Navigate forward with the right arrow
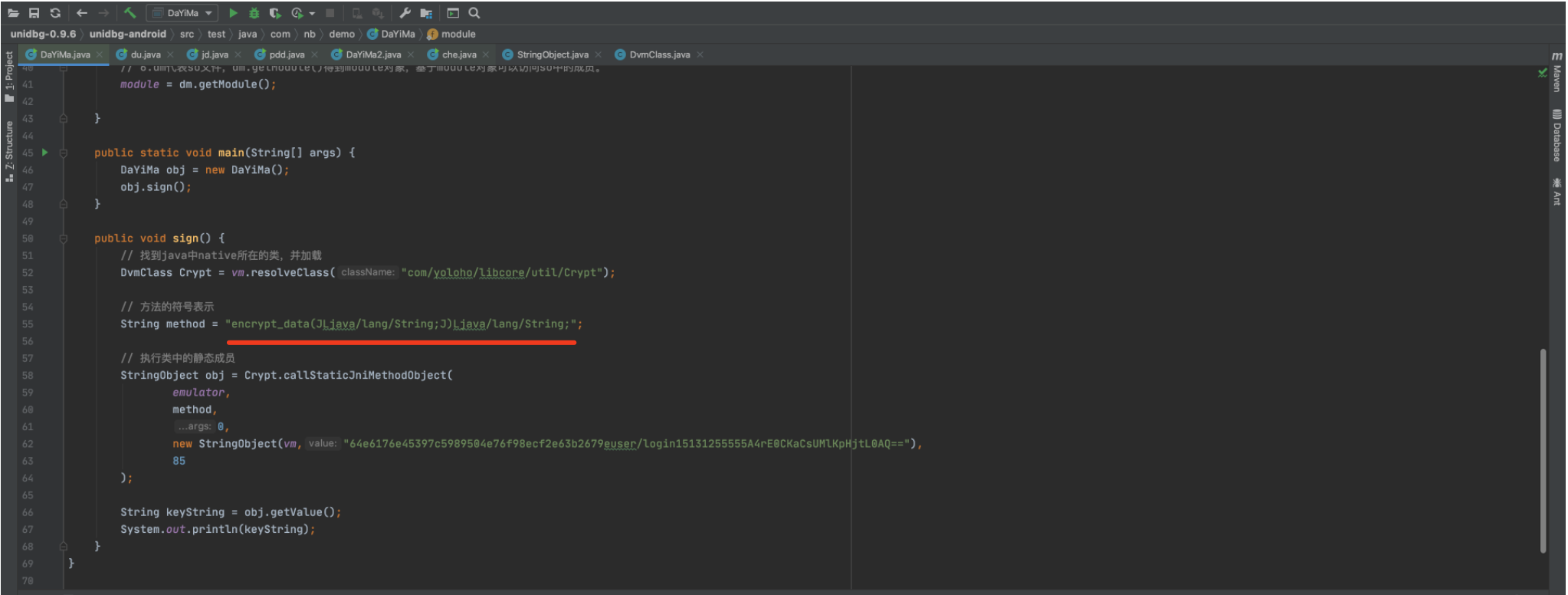 pyautogui.click(x=103, y=13)
